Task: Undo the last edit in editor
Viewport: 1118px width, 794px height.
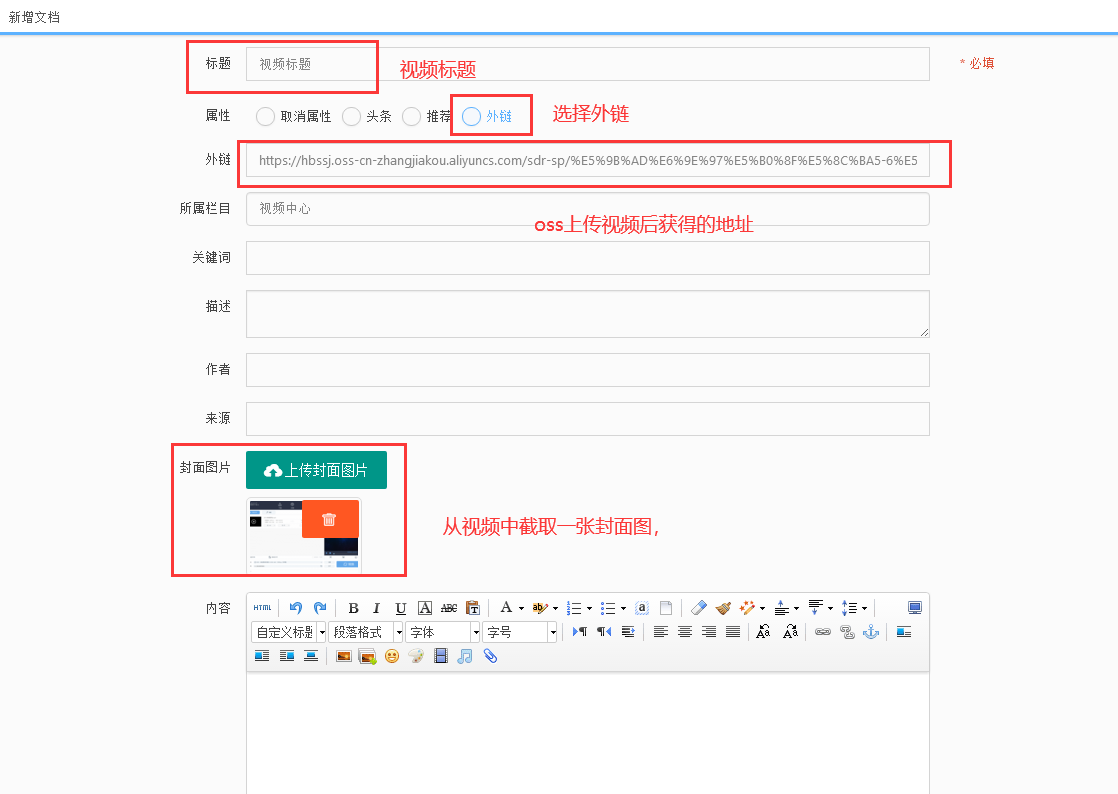Action: point(296,608)
